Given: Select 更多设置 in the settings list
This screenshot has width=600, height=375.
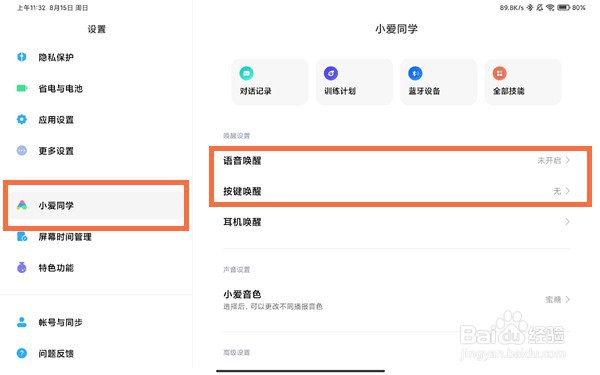Looking at the screenshot, I should [x=96, y=150].
